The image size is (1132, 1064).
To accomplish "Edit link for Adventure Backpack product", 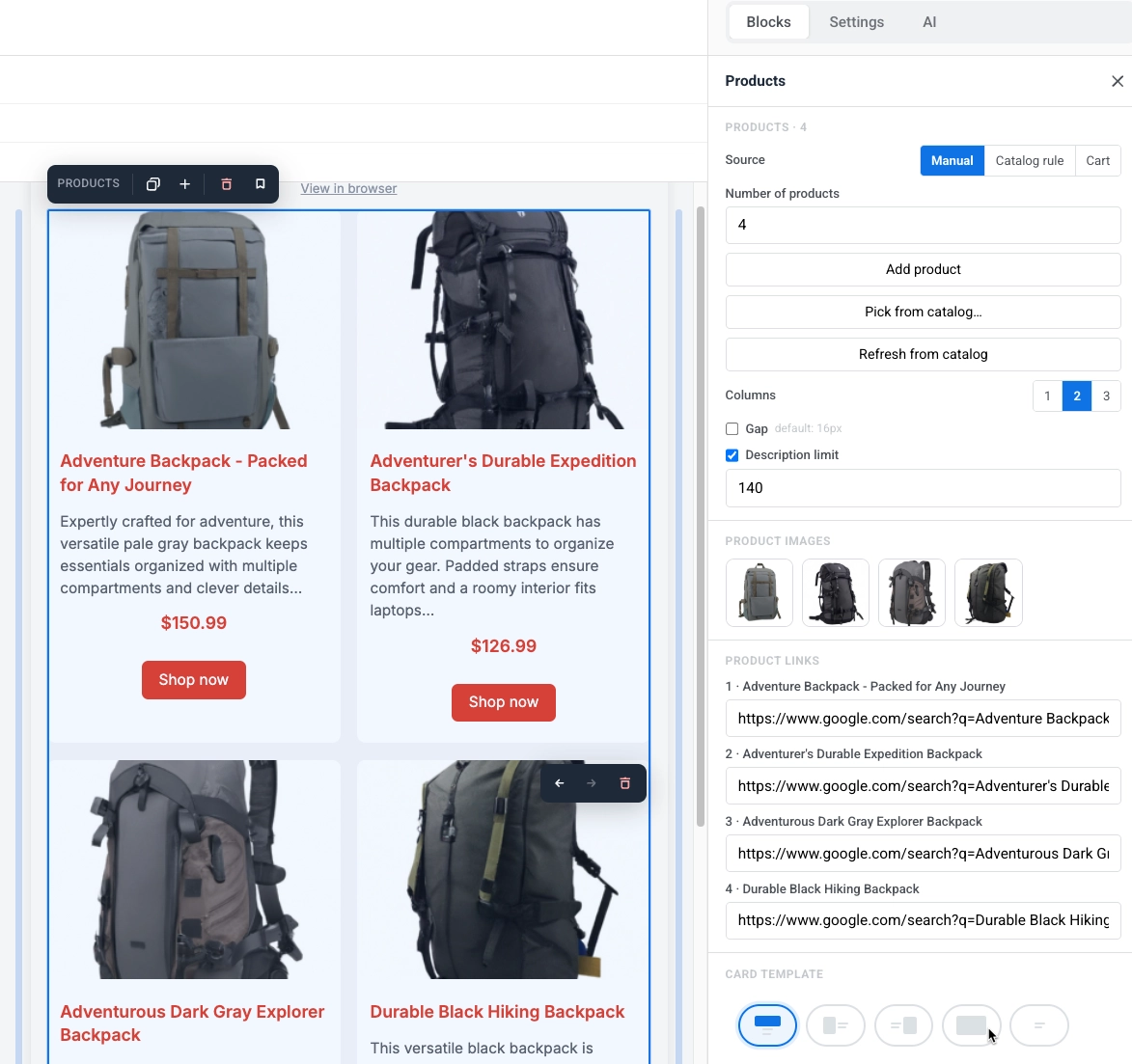I will click(x=923, y=719).
